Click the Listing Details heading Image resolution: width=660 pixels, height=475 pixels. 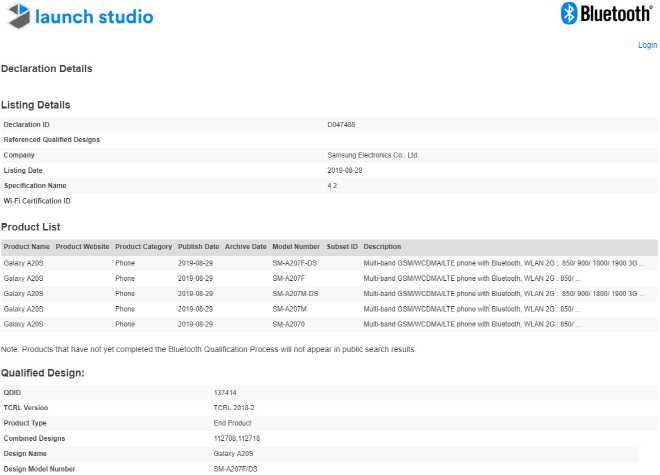coord(36,105)
